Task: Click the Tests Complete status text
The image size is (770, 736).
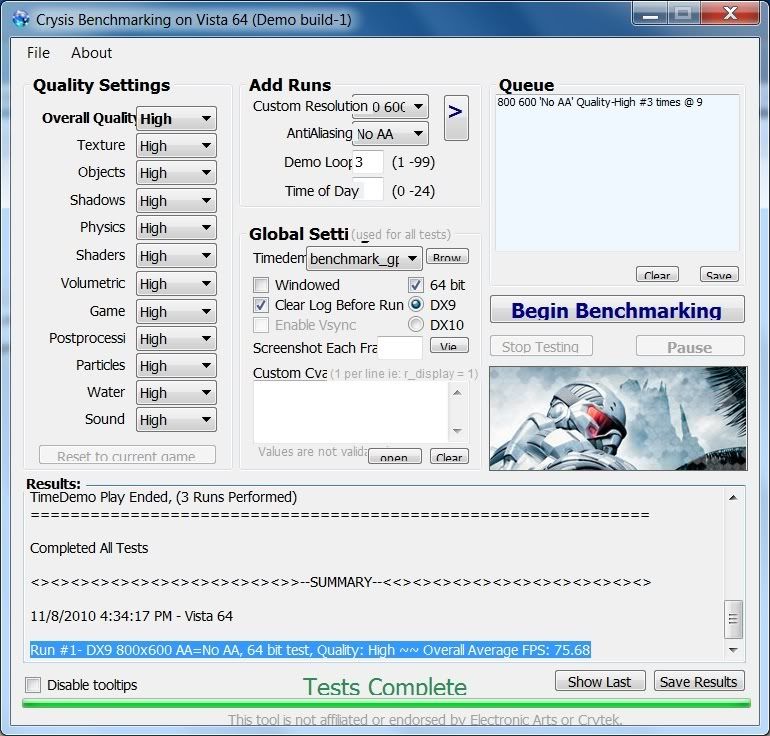Action: pos(385,686)
